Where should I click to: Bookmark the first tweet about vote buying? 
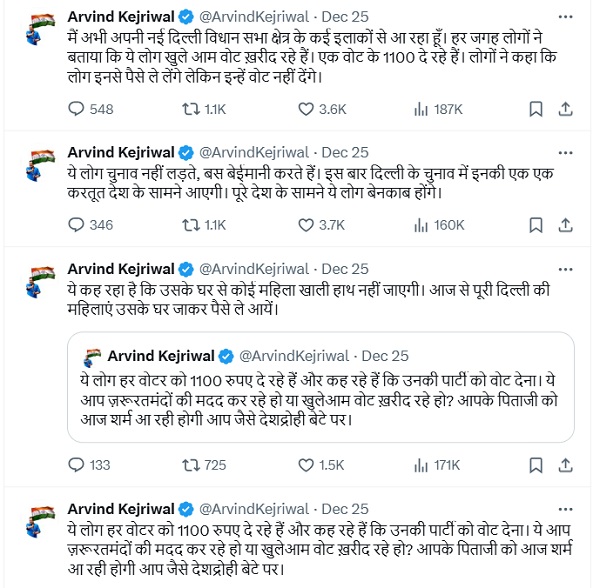click(x=535, y=108)
